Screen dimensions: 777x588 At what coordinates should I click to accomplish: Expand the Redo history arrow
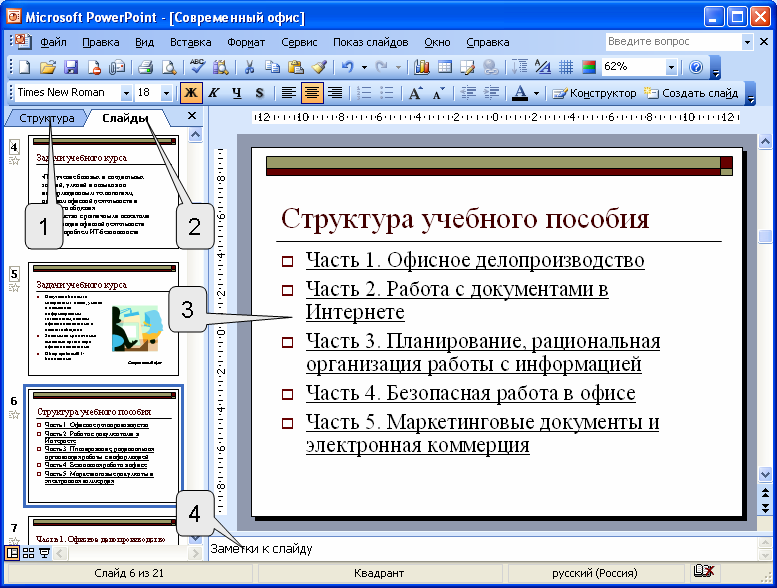(398, 67)
